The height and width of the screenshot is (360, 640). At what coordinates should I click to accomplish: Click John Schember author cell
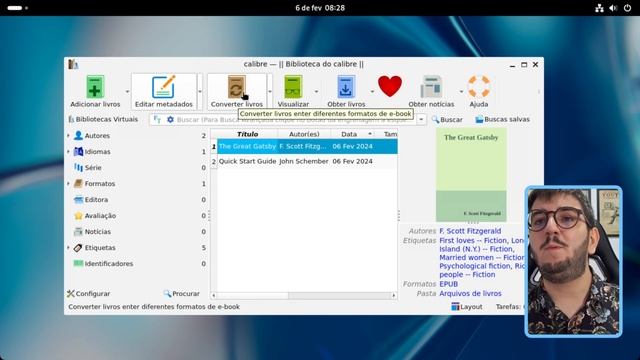[x=304, y=161]
